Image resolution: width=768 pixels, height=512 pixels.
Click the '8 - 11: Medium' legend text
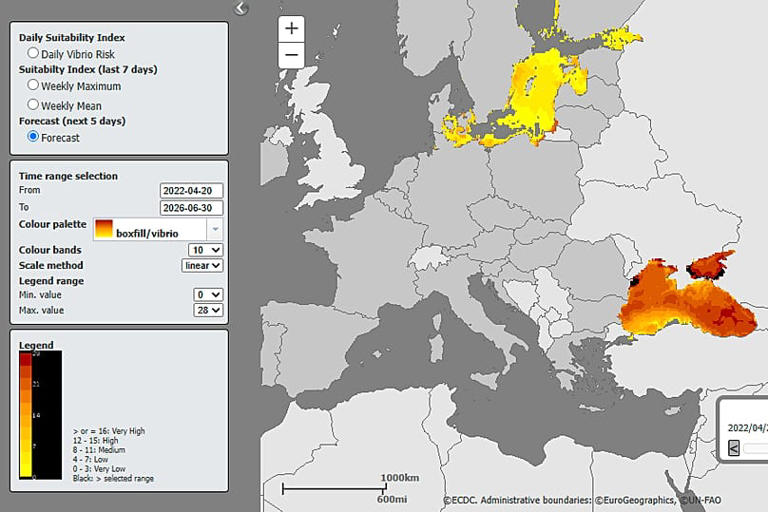[99, 450]
